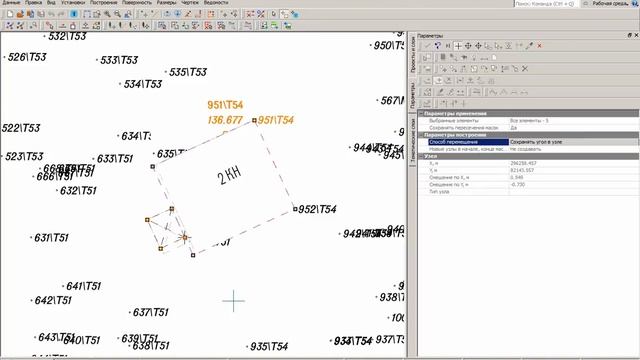
Task: Click the black X delete icon in third row
Action: tap(525, 69)
